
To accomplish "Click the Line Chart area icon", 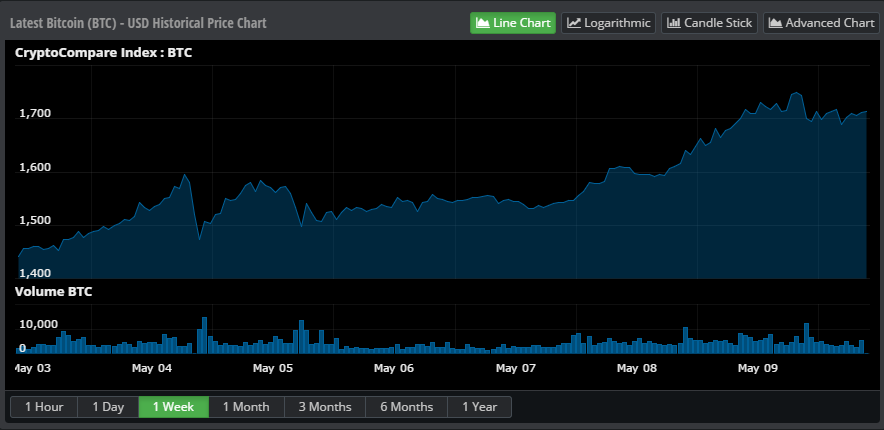I will click(483, 23).
